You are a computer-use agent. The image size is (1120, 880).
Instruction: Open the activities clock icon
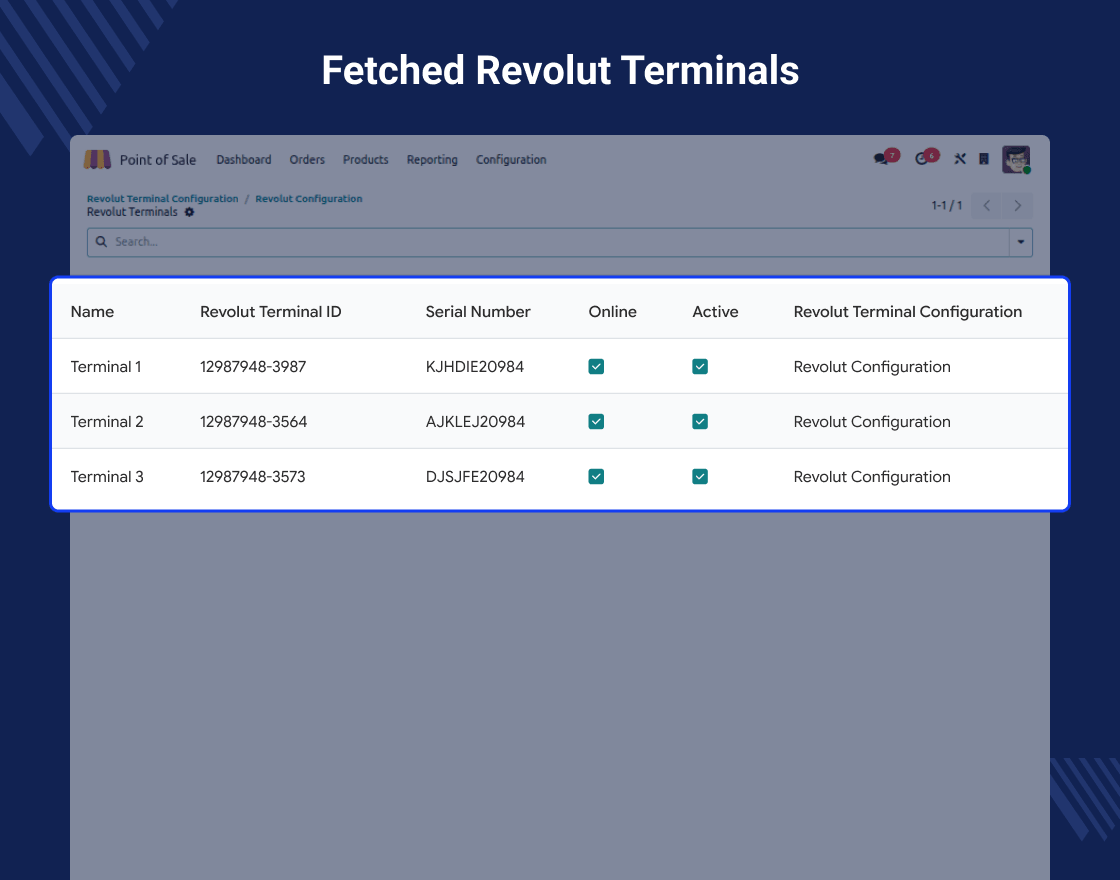(921, 159)
